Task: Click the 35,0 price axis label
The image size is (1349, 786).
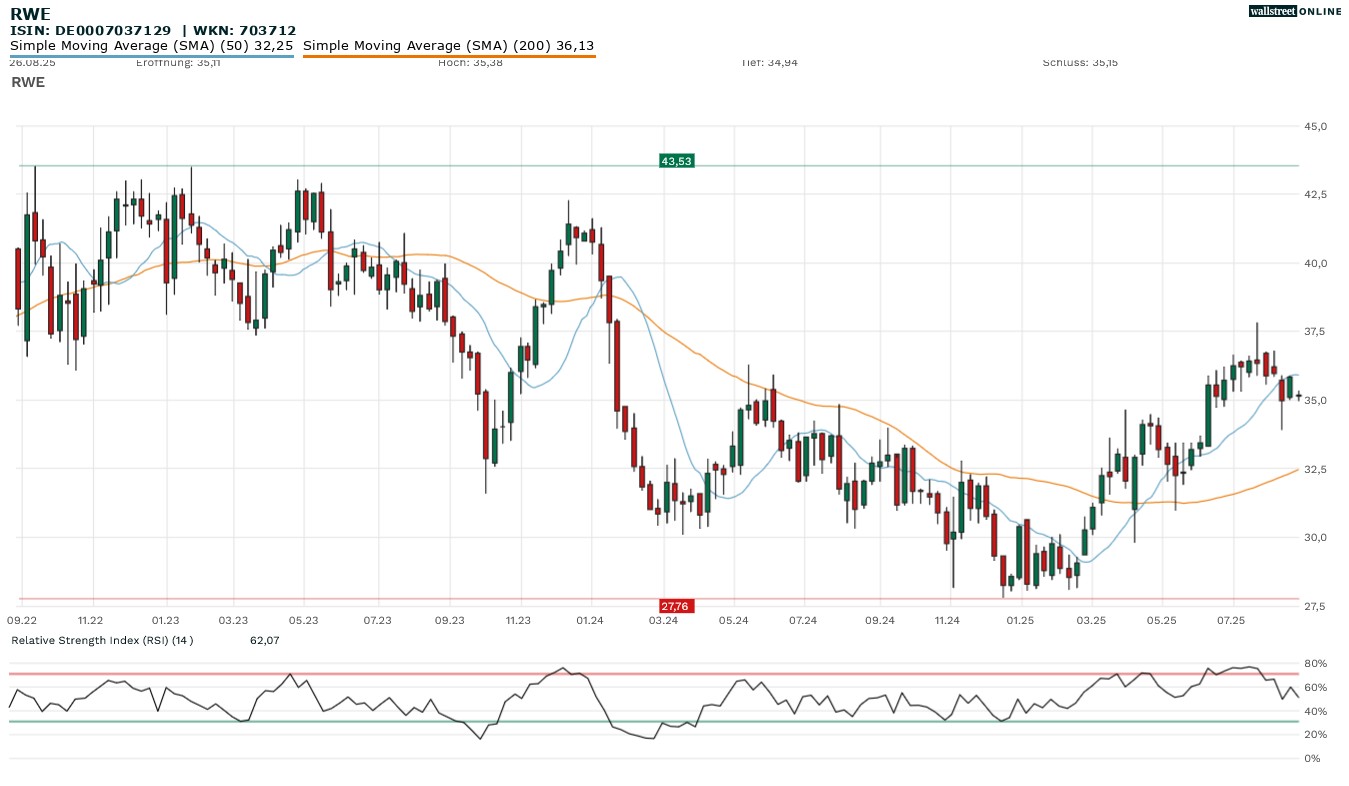Action: tap(1315, 400)
